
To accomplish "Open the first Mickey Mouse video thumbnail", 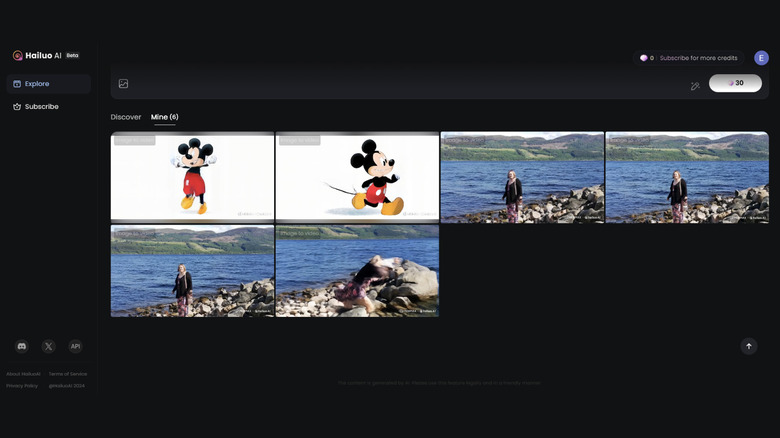I will [192, 176].
